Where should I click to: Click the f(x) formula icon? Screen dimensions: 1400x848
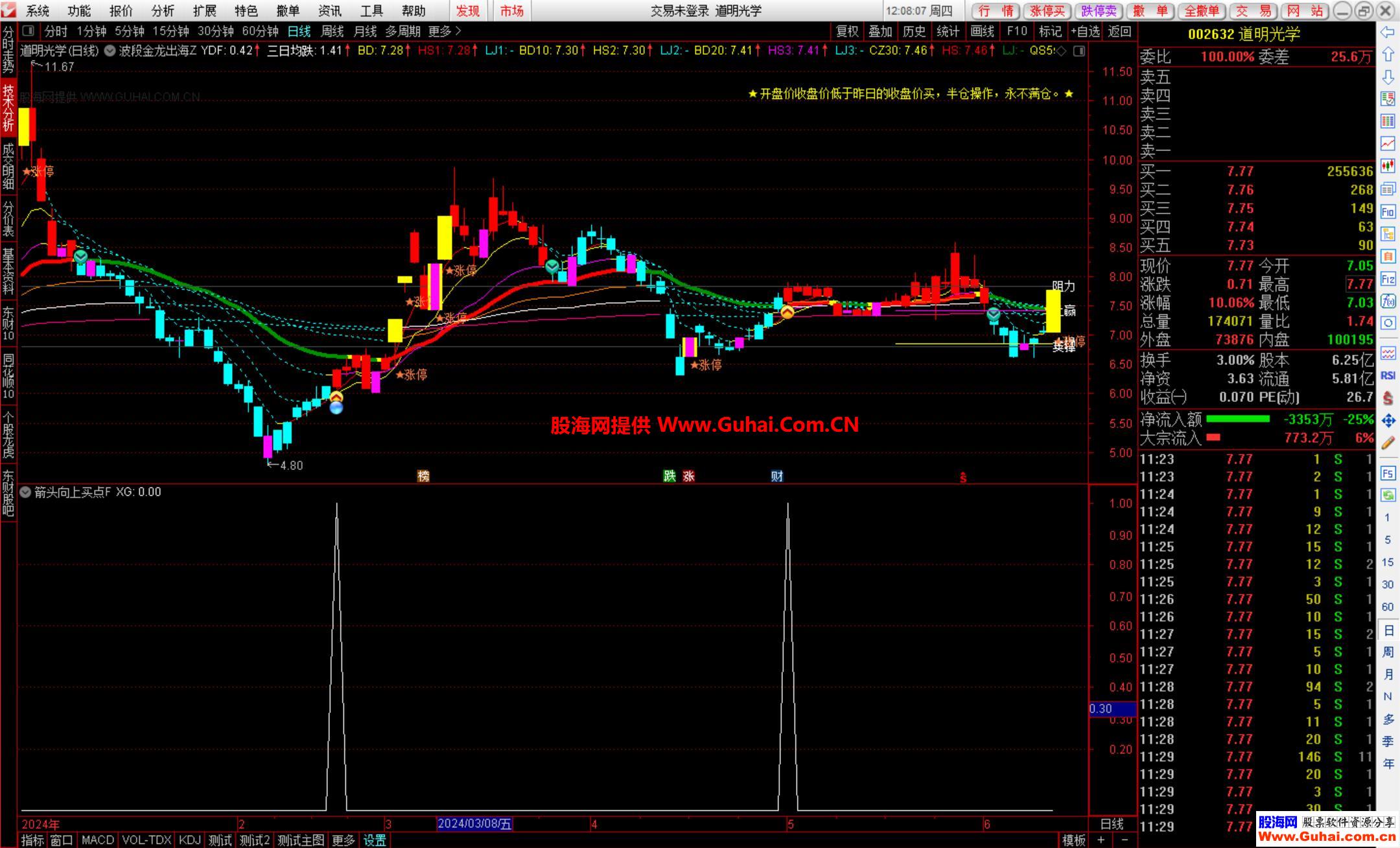pyautogui.click(x=1388, y=301)
